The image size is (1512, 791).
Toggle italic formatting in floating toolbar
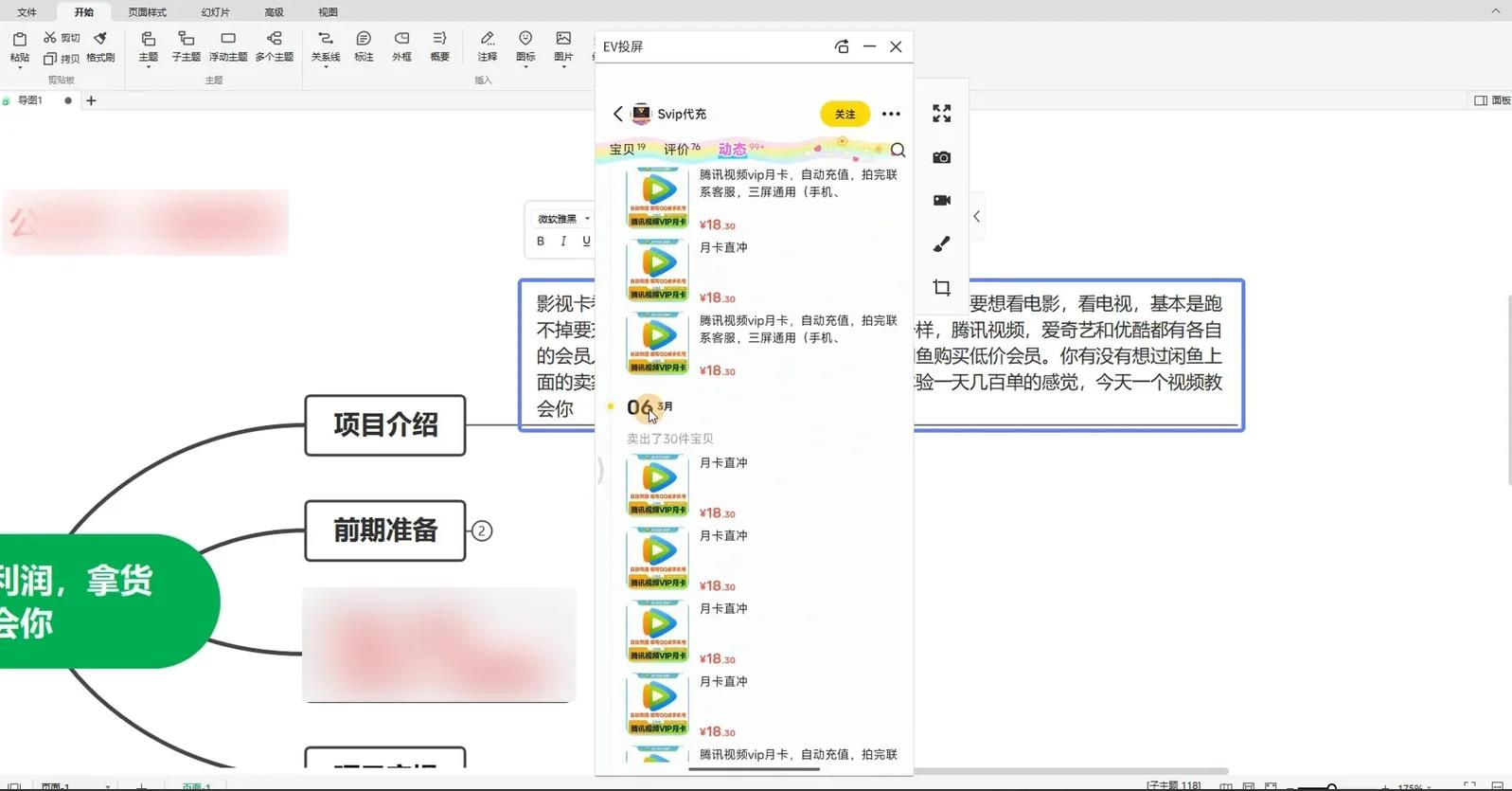pos(563,242)
